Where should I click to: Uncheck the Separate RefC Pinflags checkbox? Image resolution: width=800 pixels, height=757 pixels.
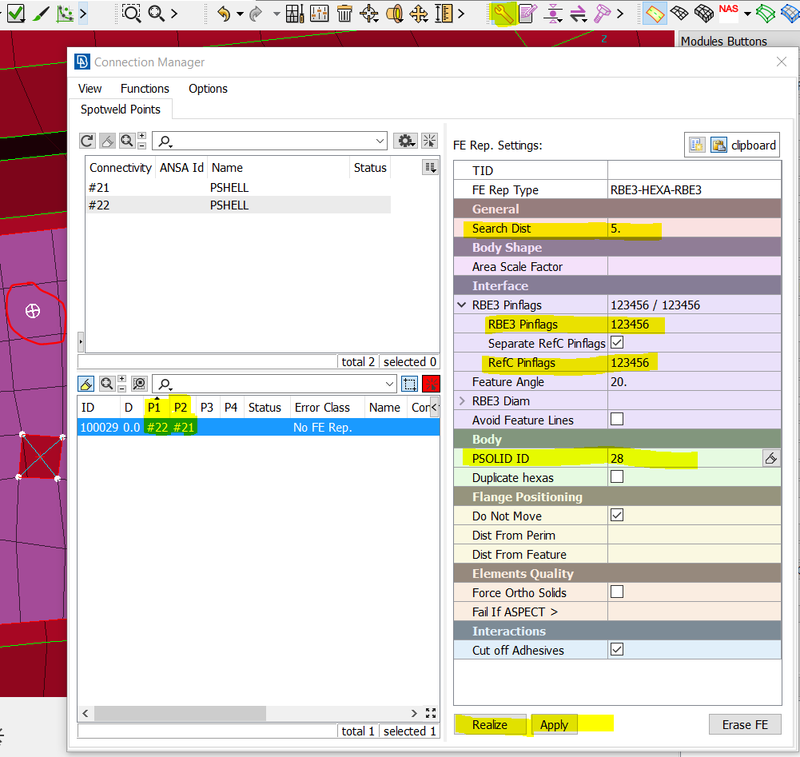(617, 343)
